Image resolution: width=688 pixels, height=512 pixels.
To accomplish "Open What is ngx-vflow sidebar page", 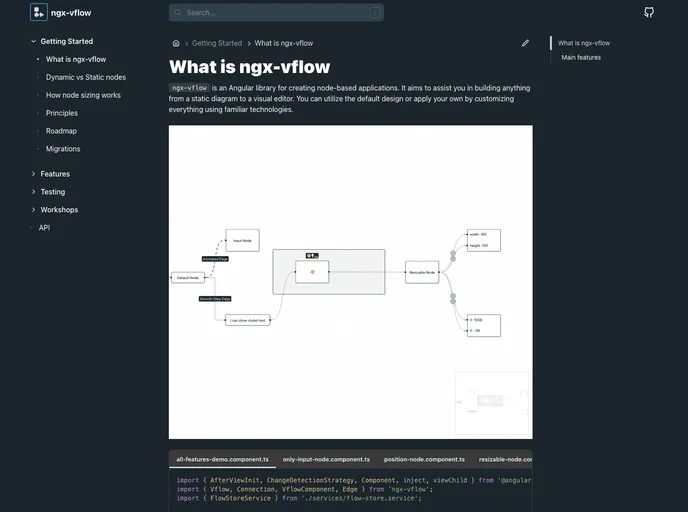I will (x=76, y=59).
